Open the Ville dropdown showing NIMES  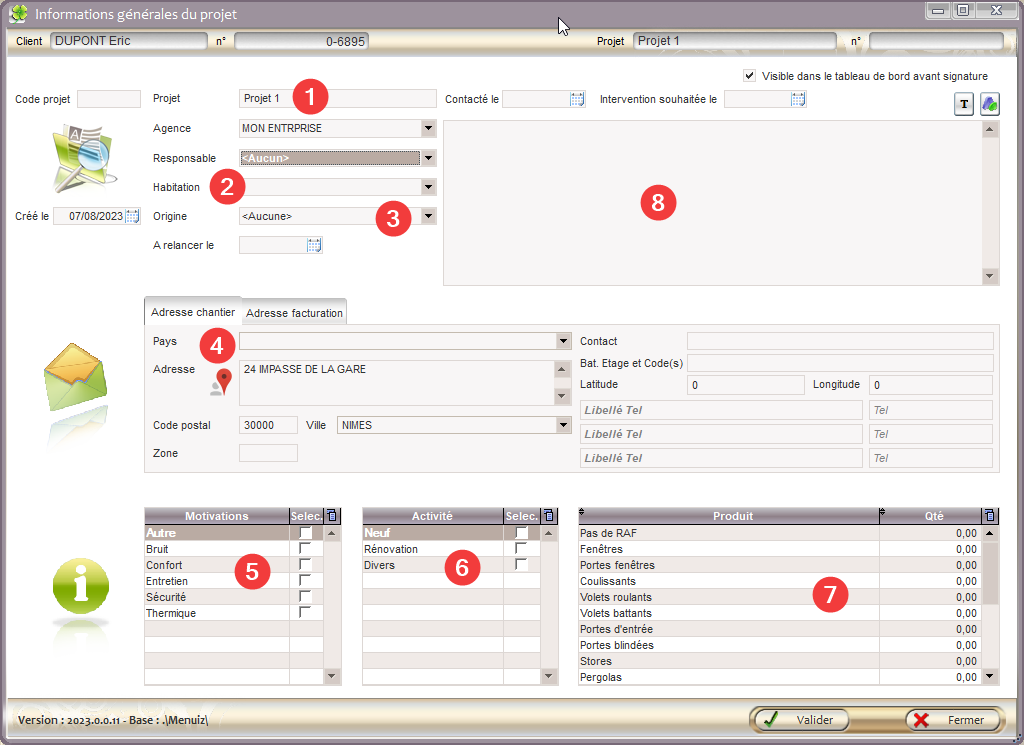point(564,425)
